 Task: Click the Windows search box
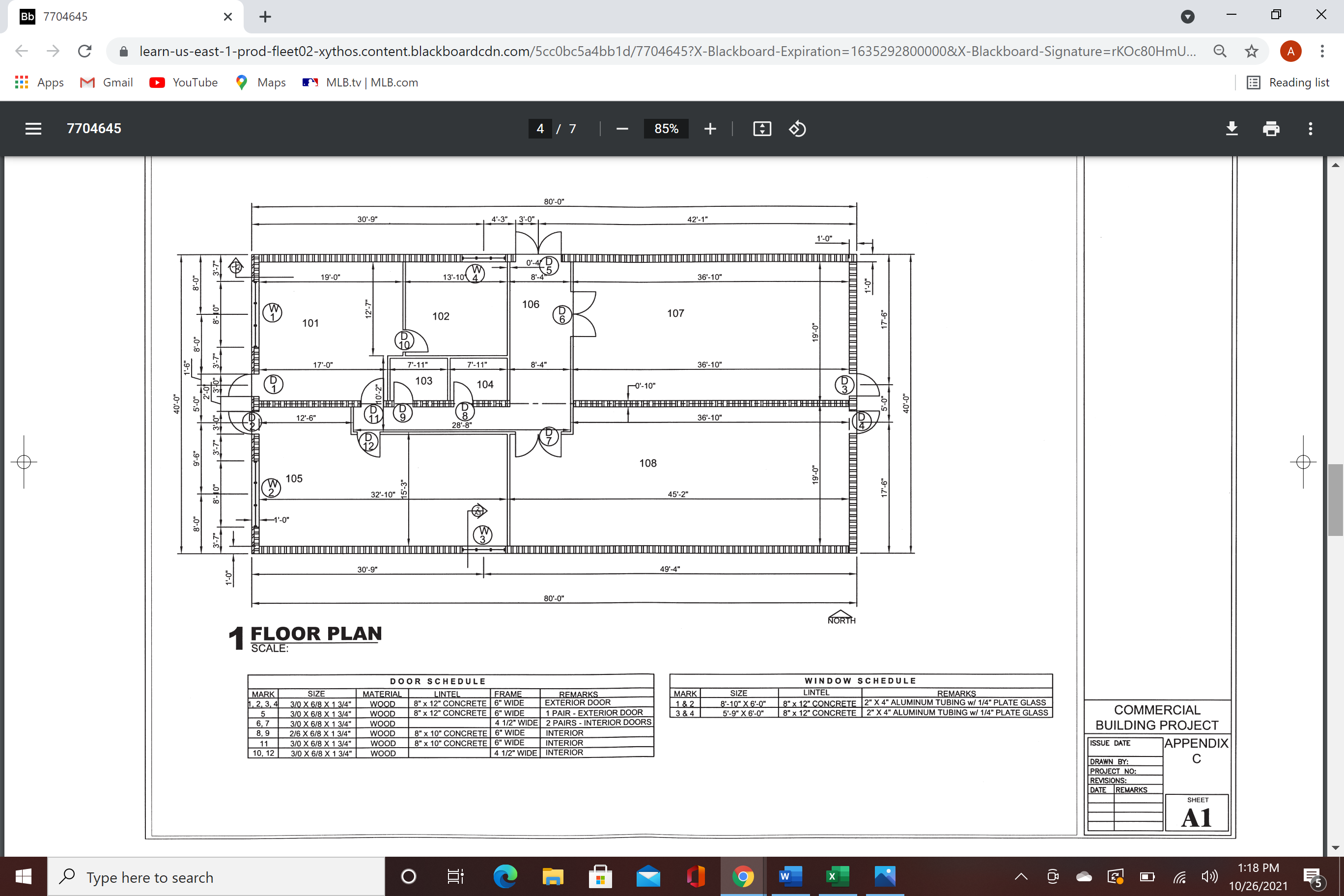[216, 876]
